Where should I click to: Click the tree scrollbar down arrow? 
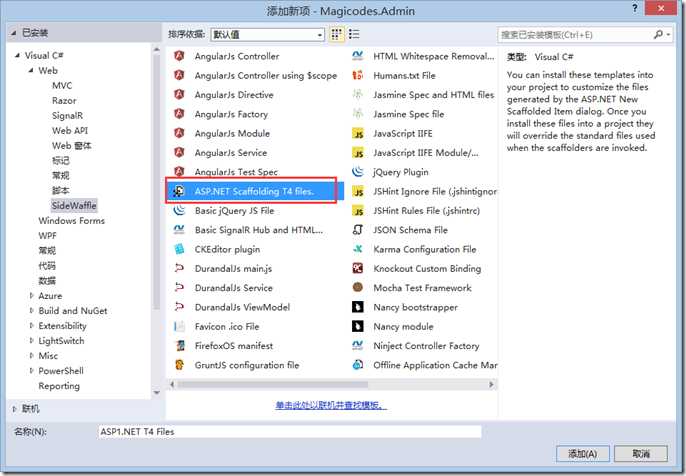coord(156,393)
